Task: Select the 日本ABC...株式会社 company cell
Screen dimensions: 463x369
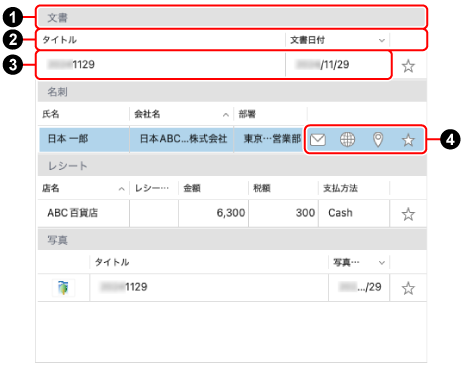Action: [x=182, y=139]
